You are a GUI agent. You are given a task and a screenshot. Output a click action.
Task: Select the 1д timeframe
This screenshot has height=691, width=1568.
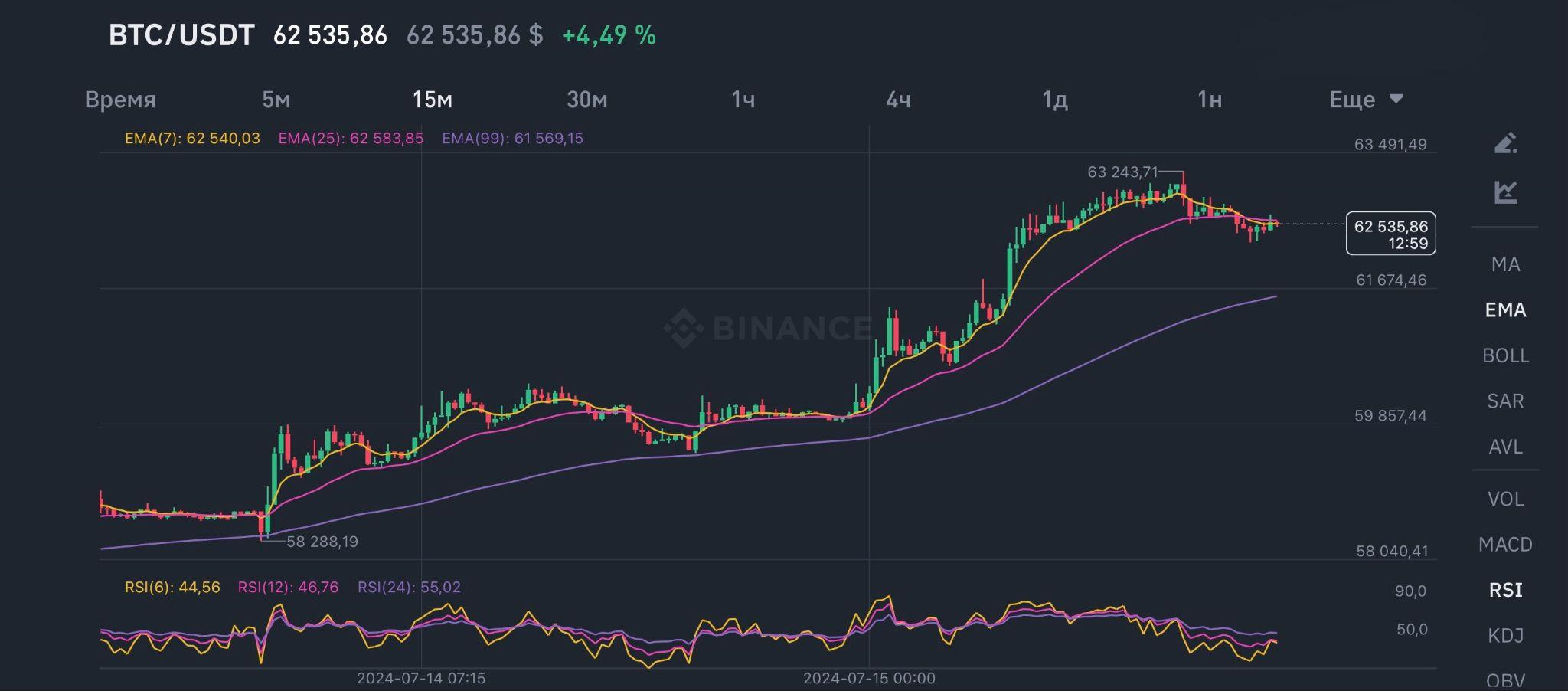[x=1055, y=100]
